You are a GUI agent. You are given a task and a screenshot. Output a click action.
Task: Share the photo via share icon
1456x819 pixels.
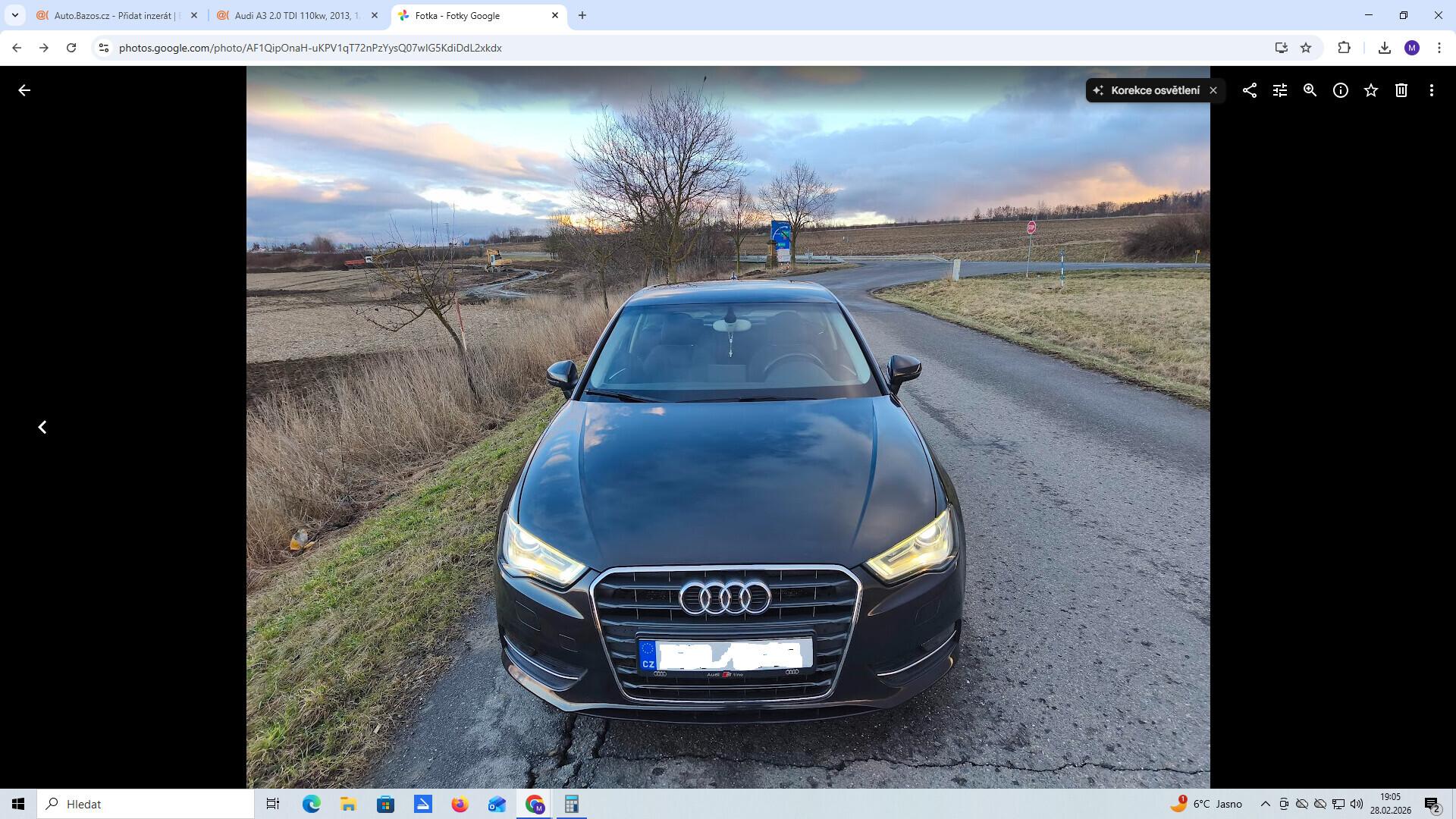click(x=1250, y=90)
